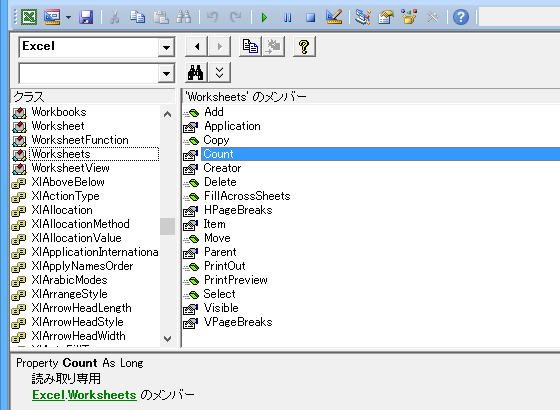This screenshot has height=410, width=560.
Task: Select the WorksheetView class
Action: [x=70, y=168]
